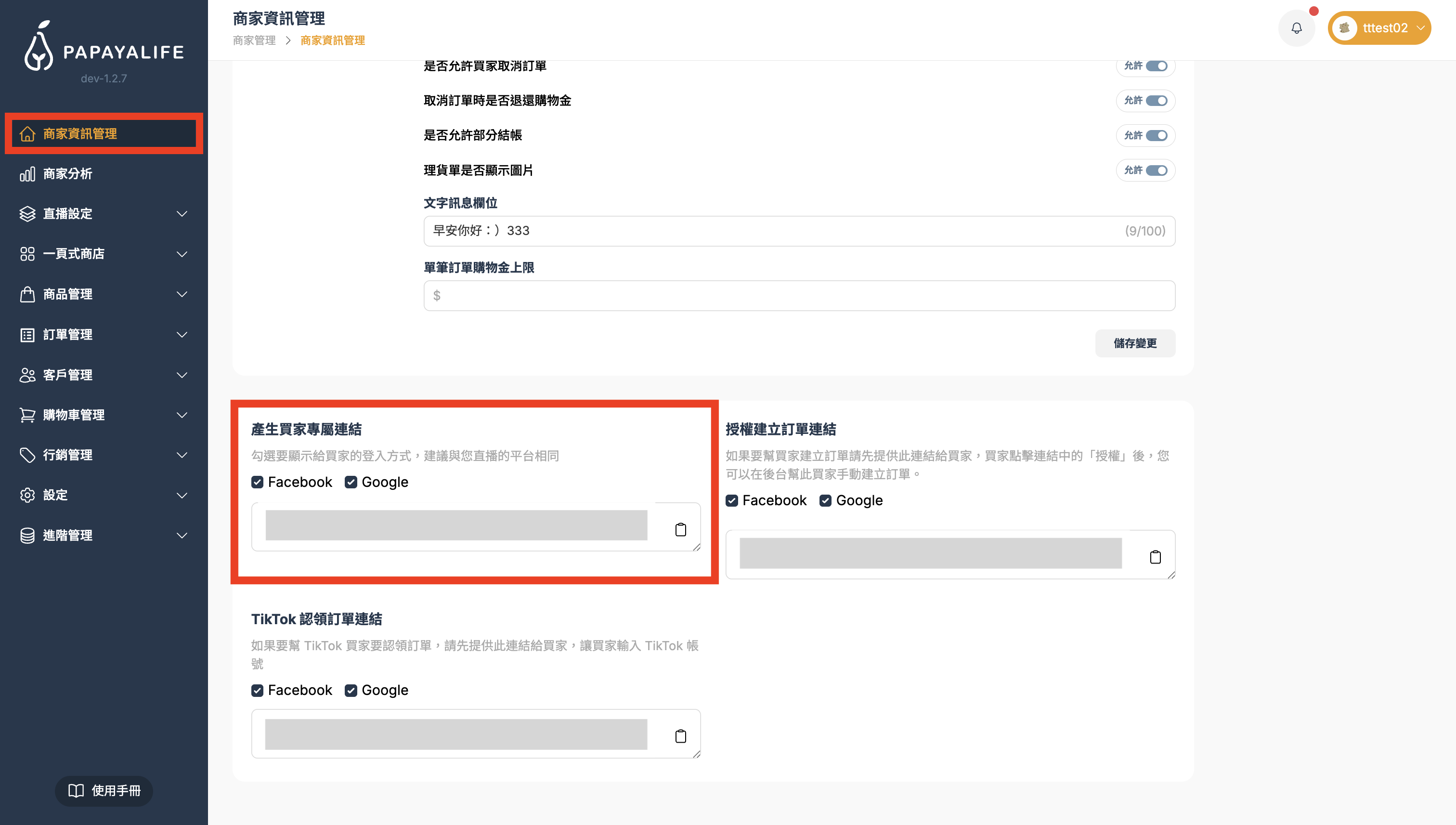Toggle 取消訂單時是否退還購物金 switch
This screenshot has width=1456, height=825.
click(1156, 101)
